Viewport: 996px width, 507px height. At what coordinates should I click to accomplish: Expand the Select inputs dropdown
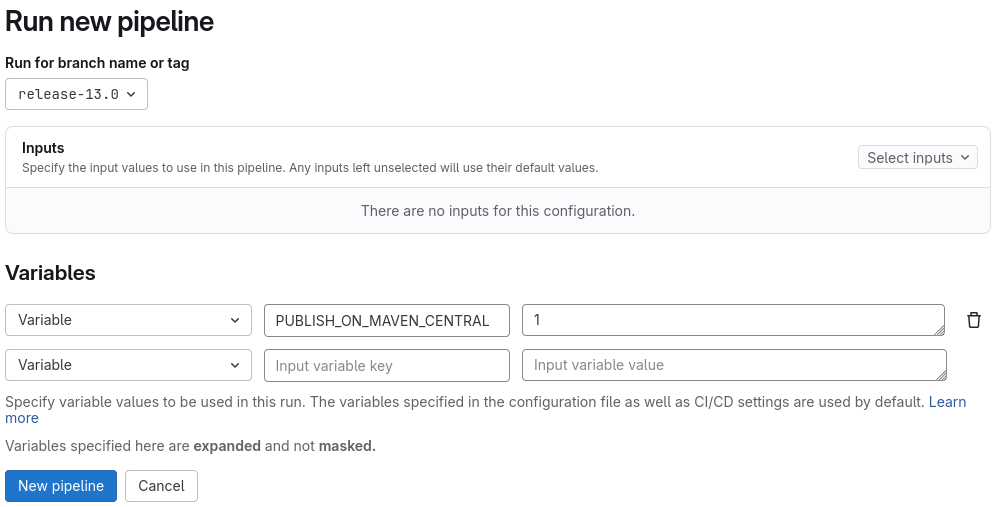[917, 158]
